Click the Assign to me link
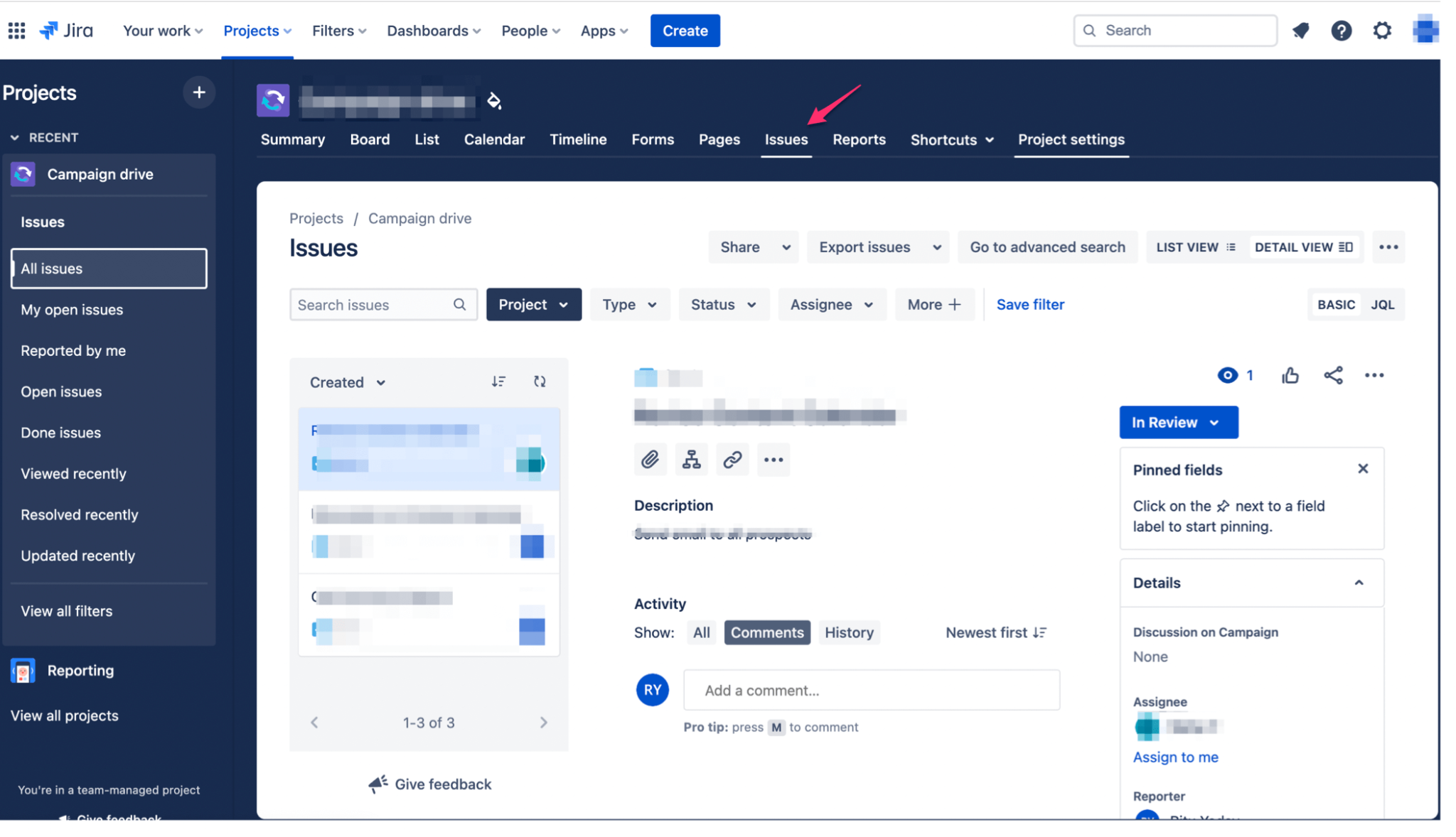 point(1175,757)
